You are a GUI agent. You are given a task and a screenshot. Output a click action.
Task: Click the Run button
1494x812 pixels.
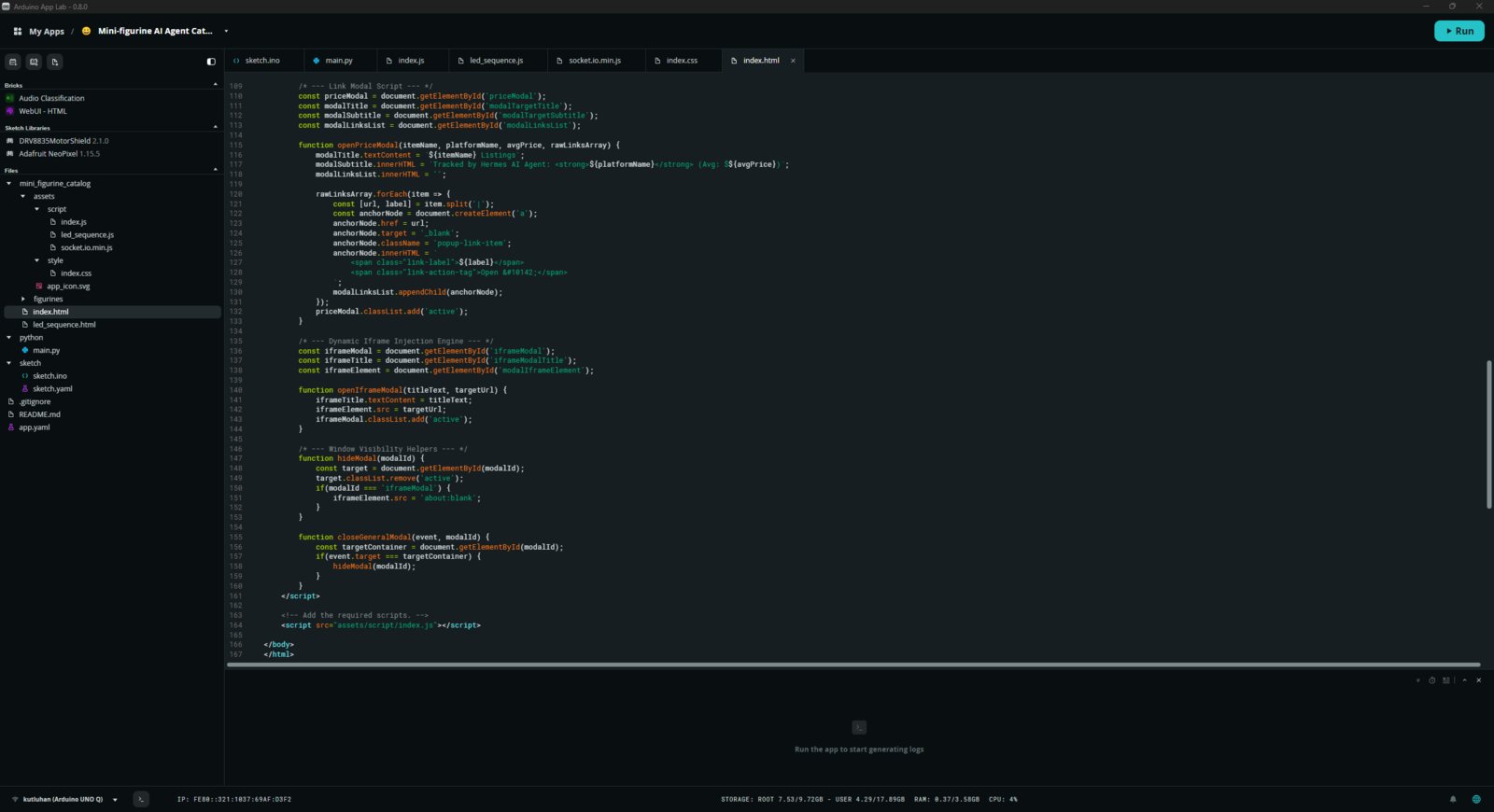(x=1459, y=31)
